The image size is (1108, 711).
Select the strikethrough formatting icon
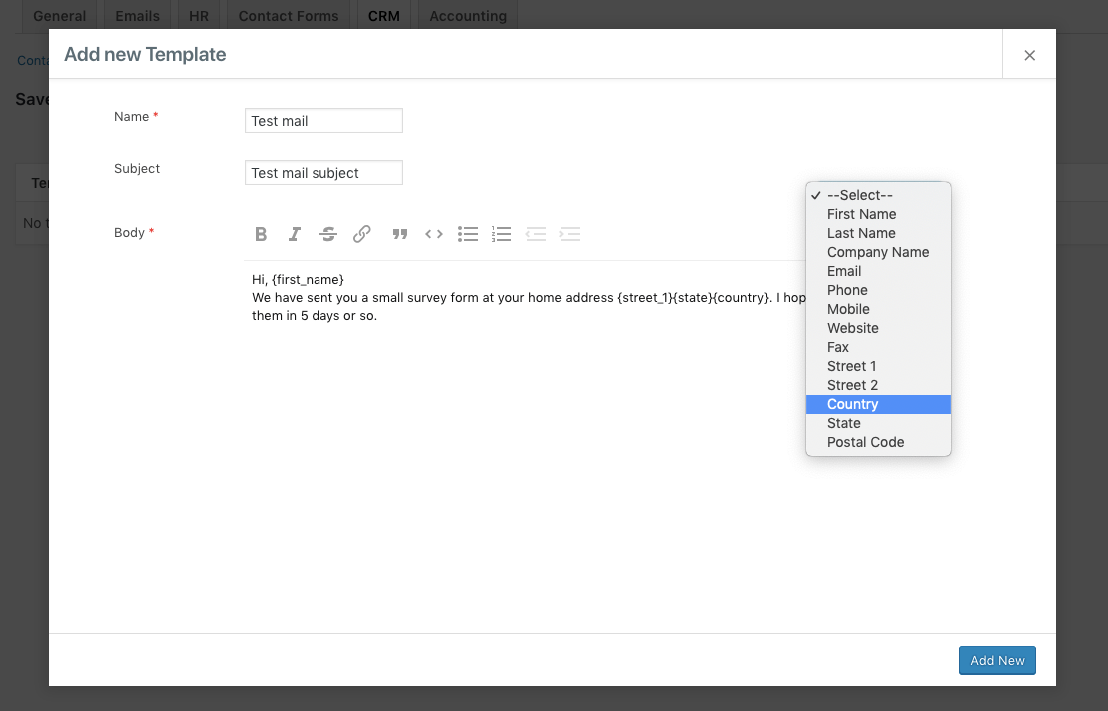[328, 234]
